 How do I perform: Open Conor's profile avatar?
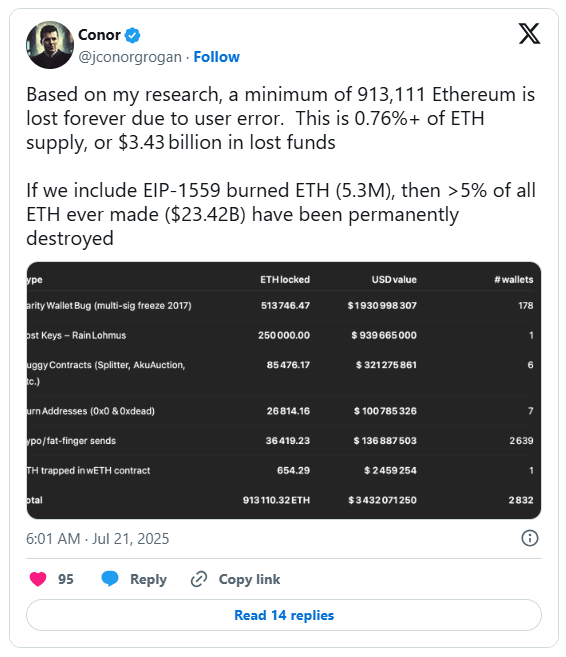pyautogui.click(x=50, y=45)
